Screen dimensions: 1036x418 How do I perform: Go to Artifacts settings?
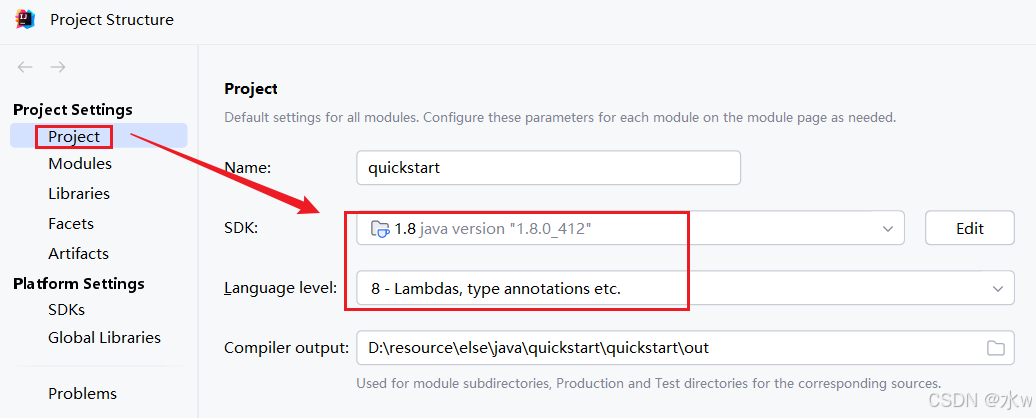coord(78,254)
